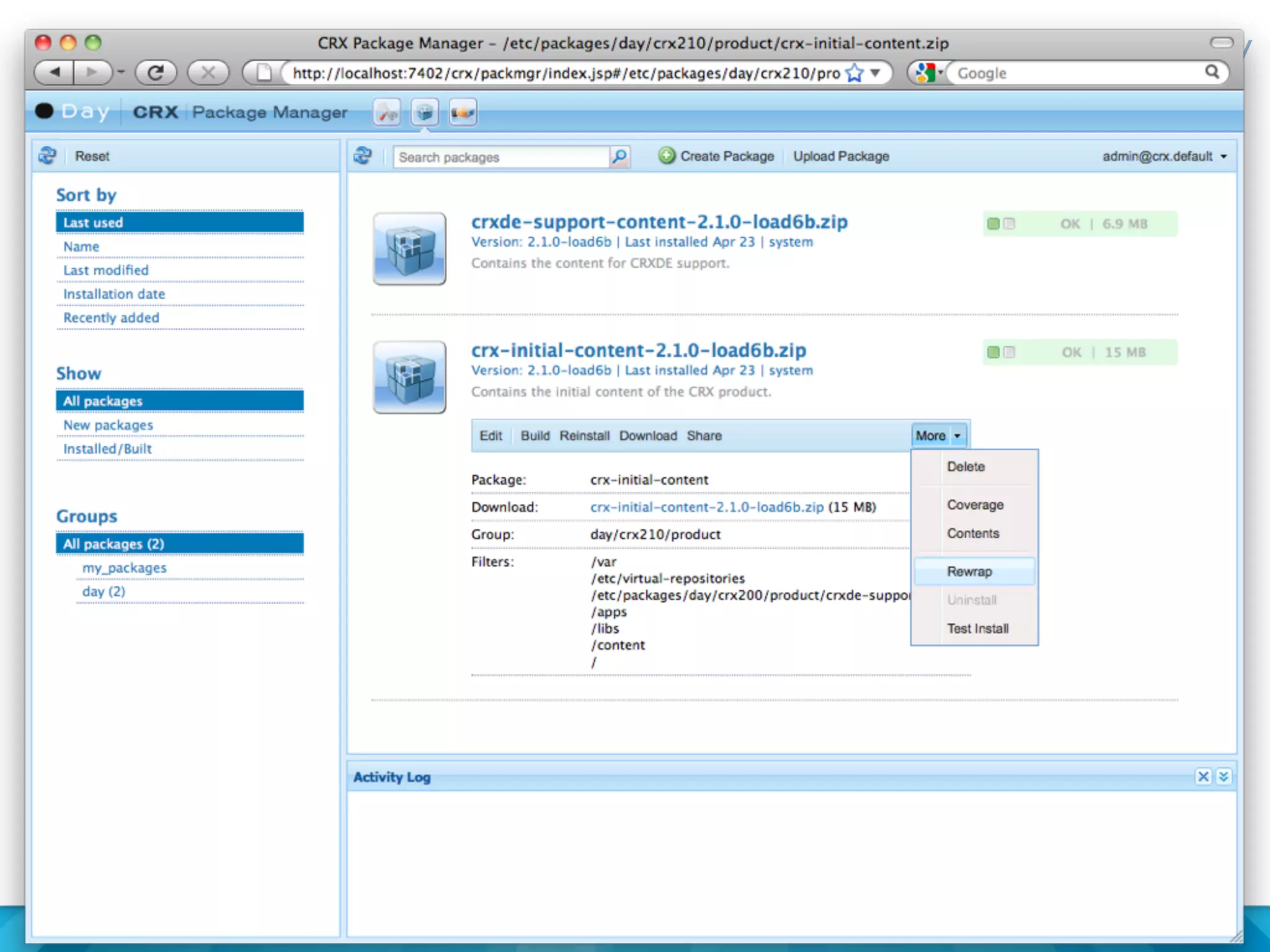The height and width of the screenshot is (952, 1270).
Task: Click the magnifier search packages icon
Action: click(x=619, y=157)
